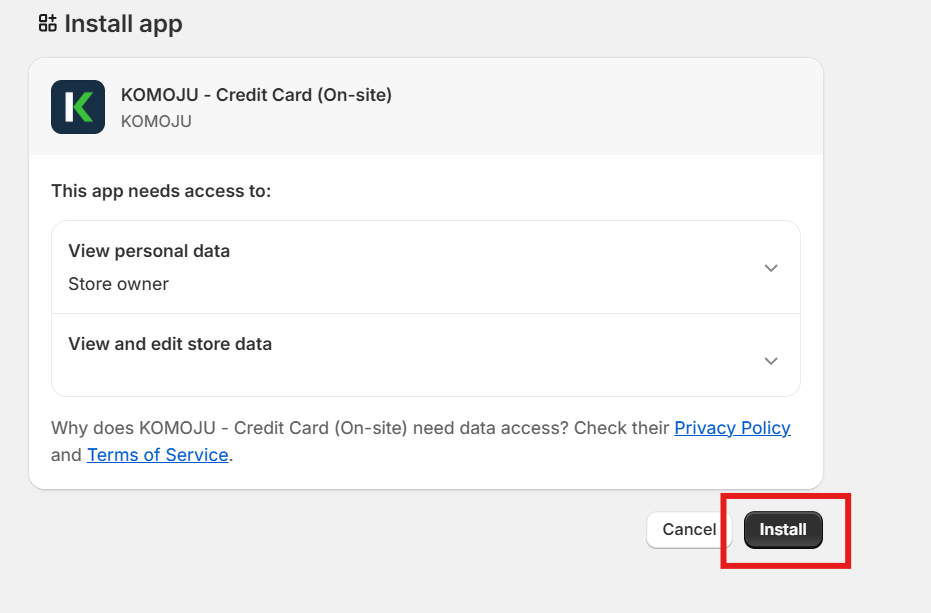Image resolution: width=931 pixels, height=613 pixels.
Task: Click the Install app header icon
Action: pyautogui.click(x=47, y=23)
